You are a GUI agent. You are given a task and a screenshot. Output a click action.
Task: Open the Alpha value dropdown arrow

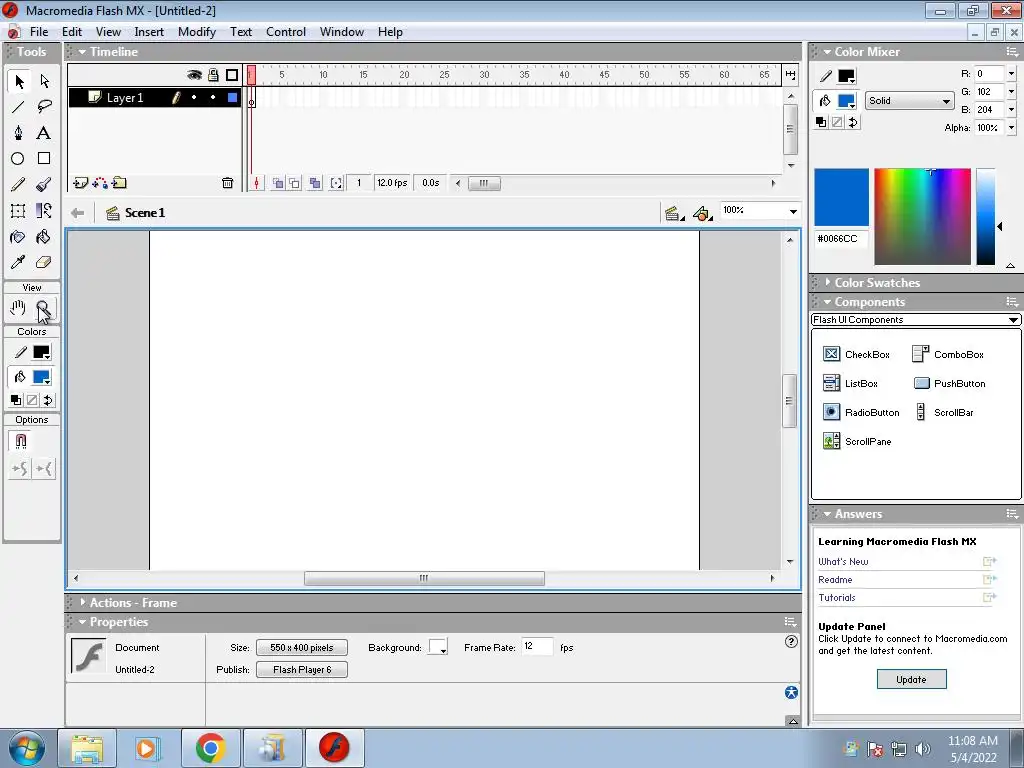pyautogui.click(x=1012, y=128)
